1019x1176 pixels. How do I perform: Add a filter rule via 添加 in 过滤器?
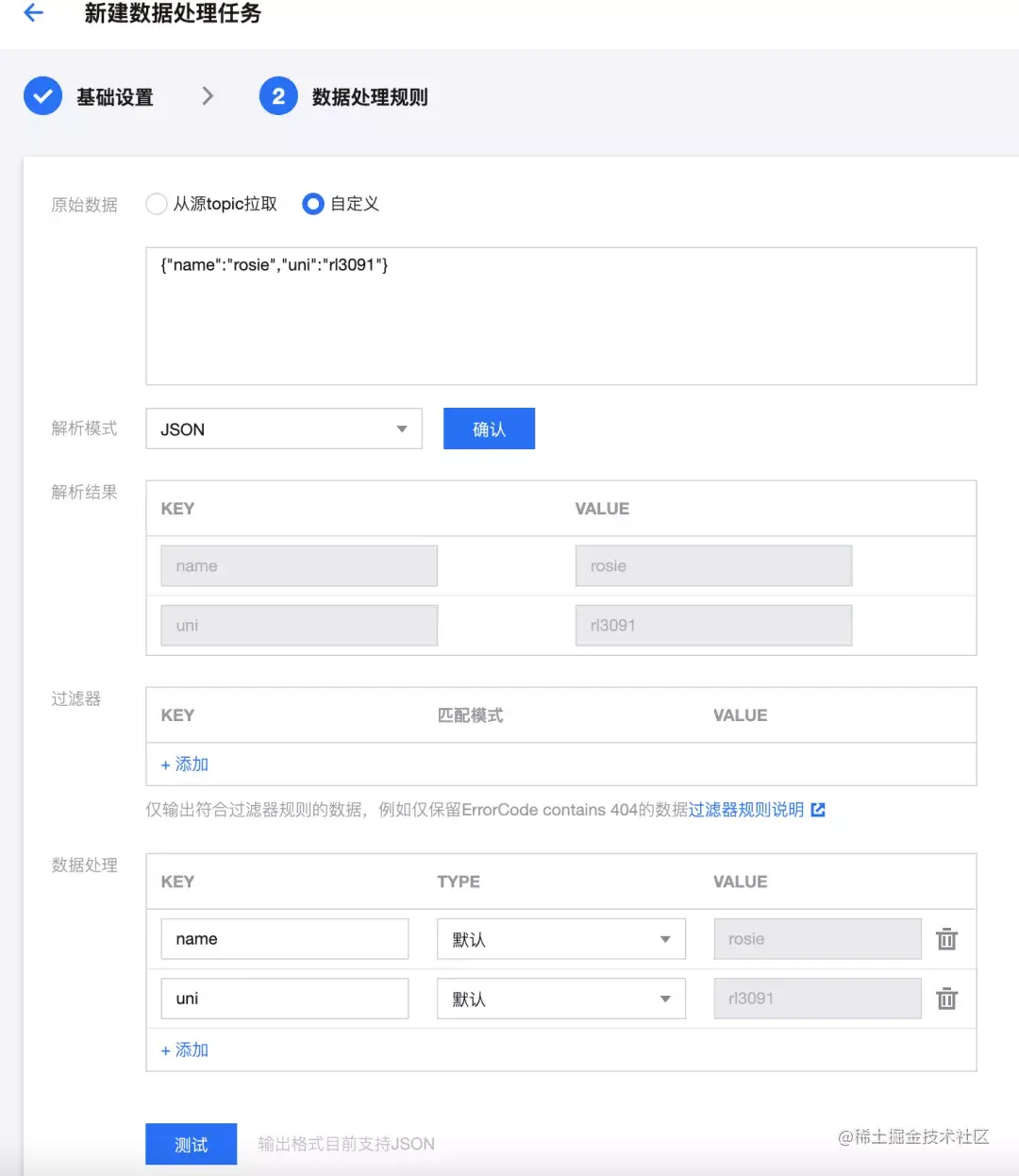click(x=185, y=764)
